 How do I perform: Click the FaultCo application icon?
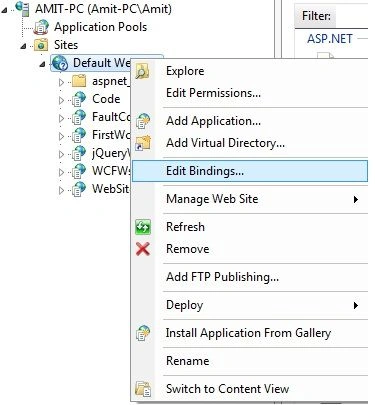79,117
